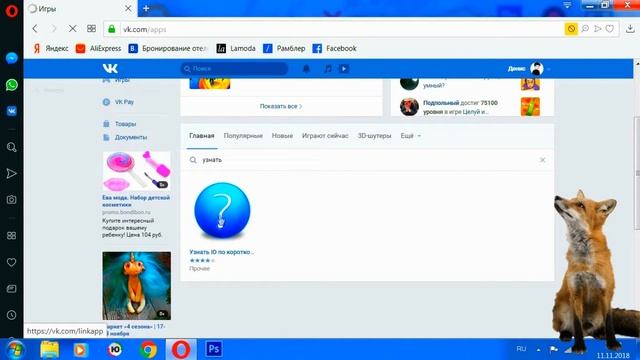Open personal news in sidebar
The image size is (640, 360).
click(x=11, y=289)
